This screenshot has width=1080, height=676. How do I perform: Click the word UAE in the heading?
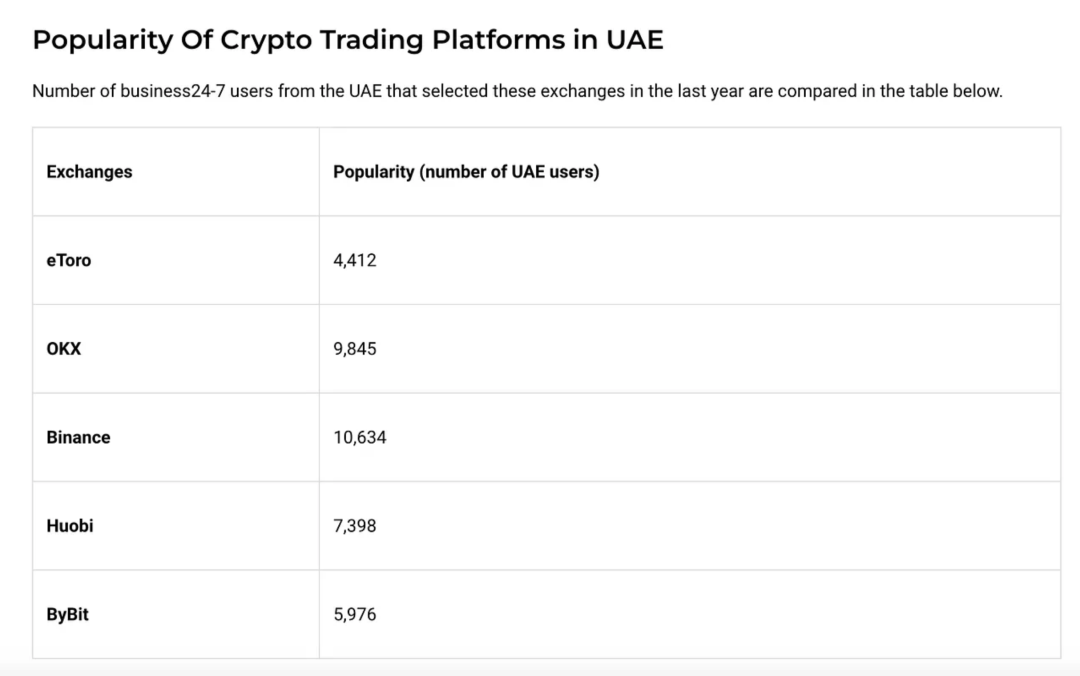[634, 40]
